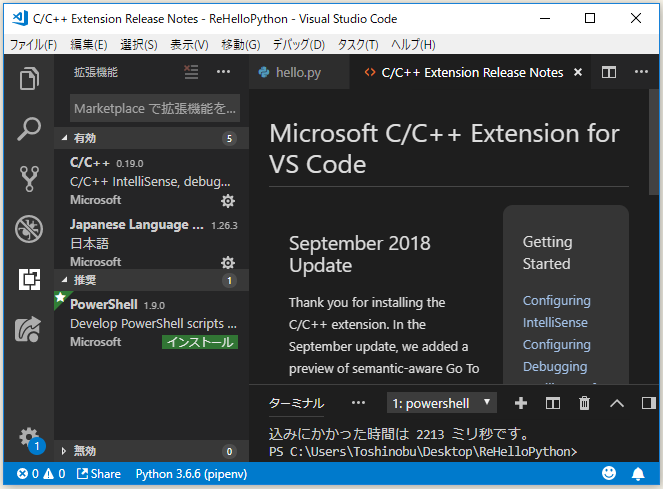Viewport: 663px width, 489px height.
Task: Open the Debug view
Action: tap(29, 229)
